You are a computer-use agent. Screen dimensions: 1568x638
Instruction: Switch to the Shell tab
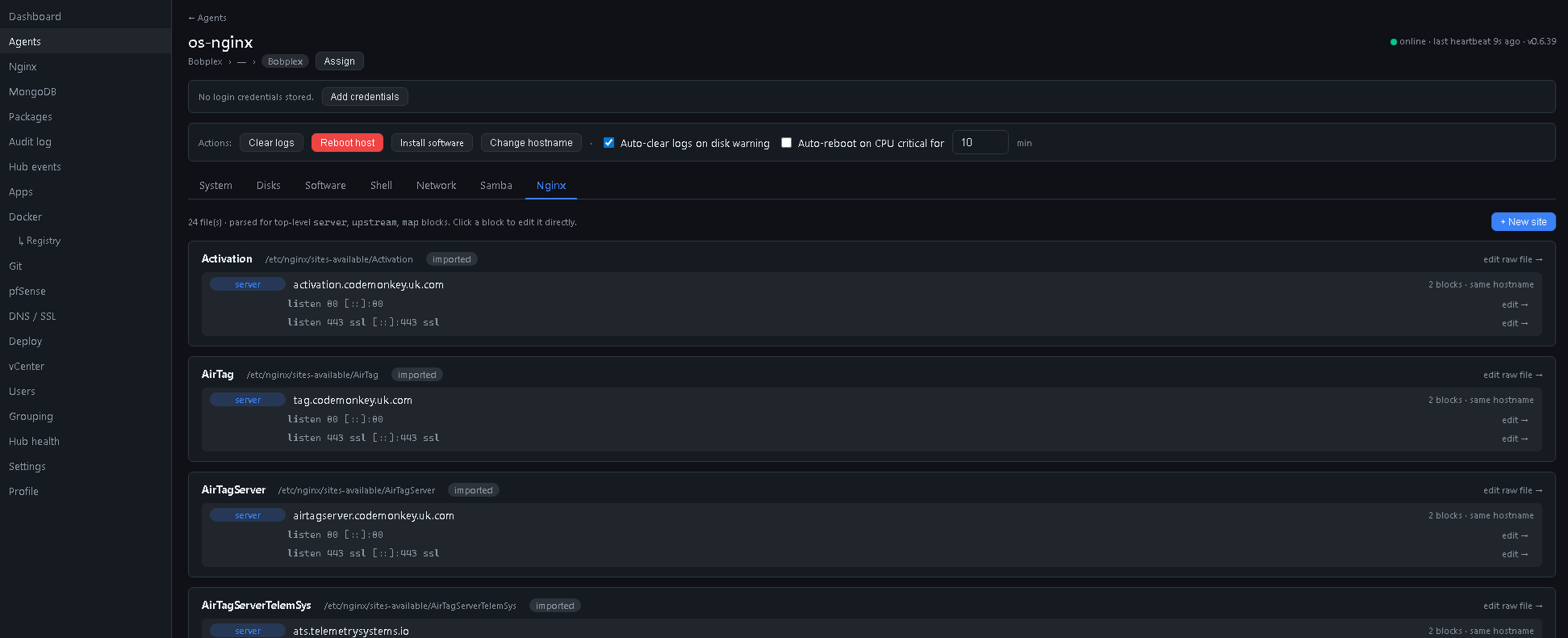pos(381,186)
